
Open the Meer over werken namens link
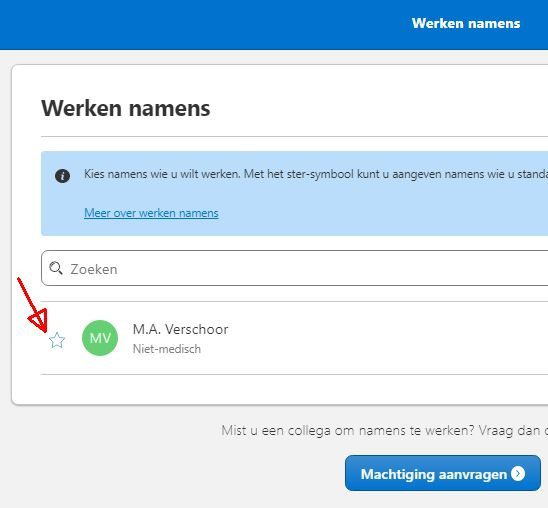151,213
